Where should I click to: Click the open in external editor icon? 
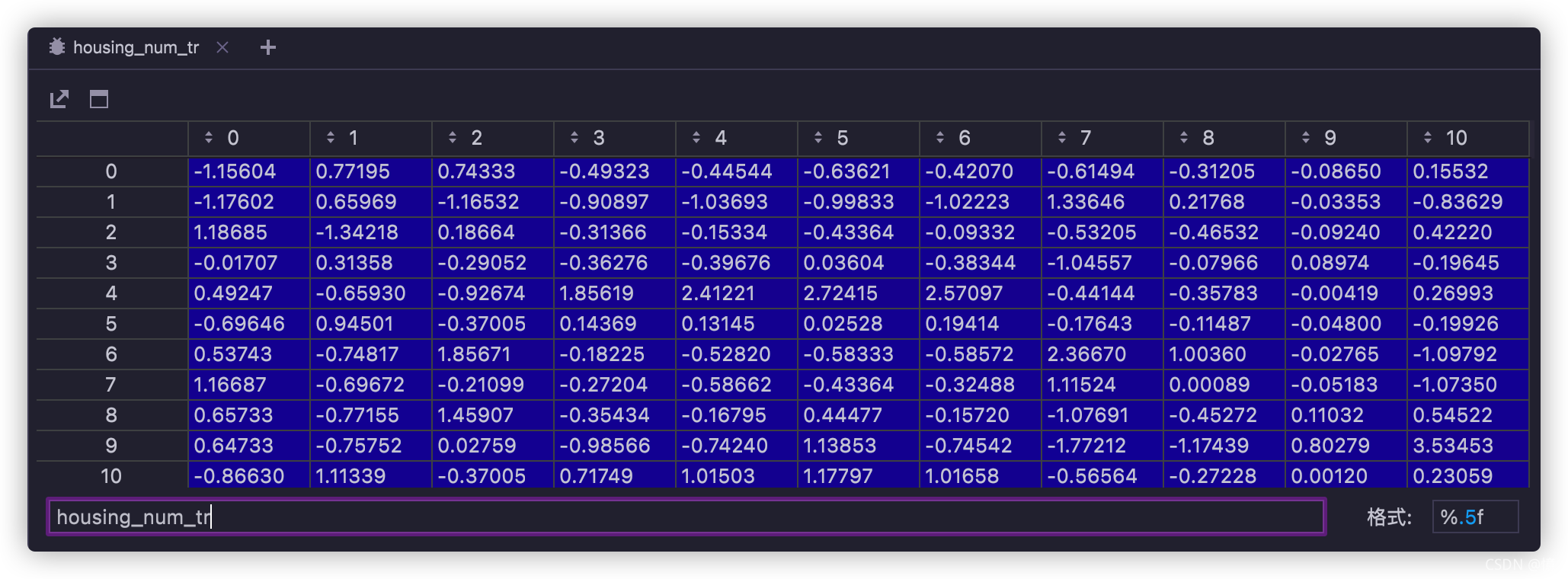coord(59,99)
